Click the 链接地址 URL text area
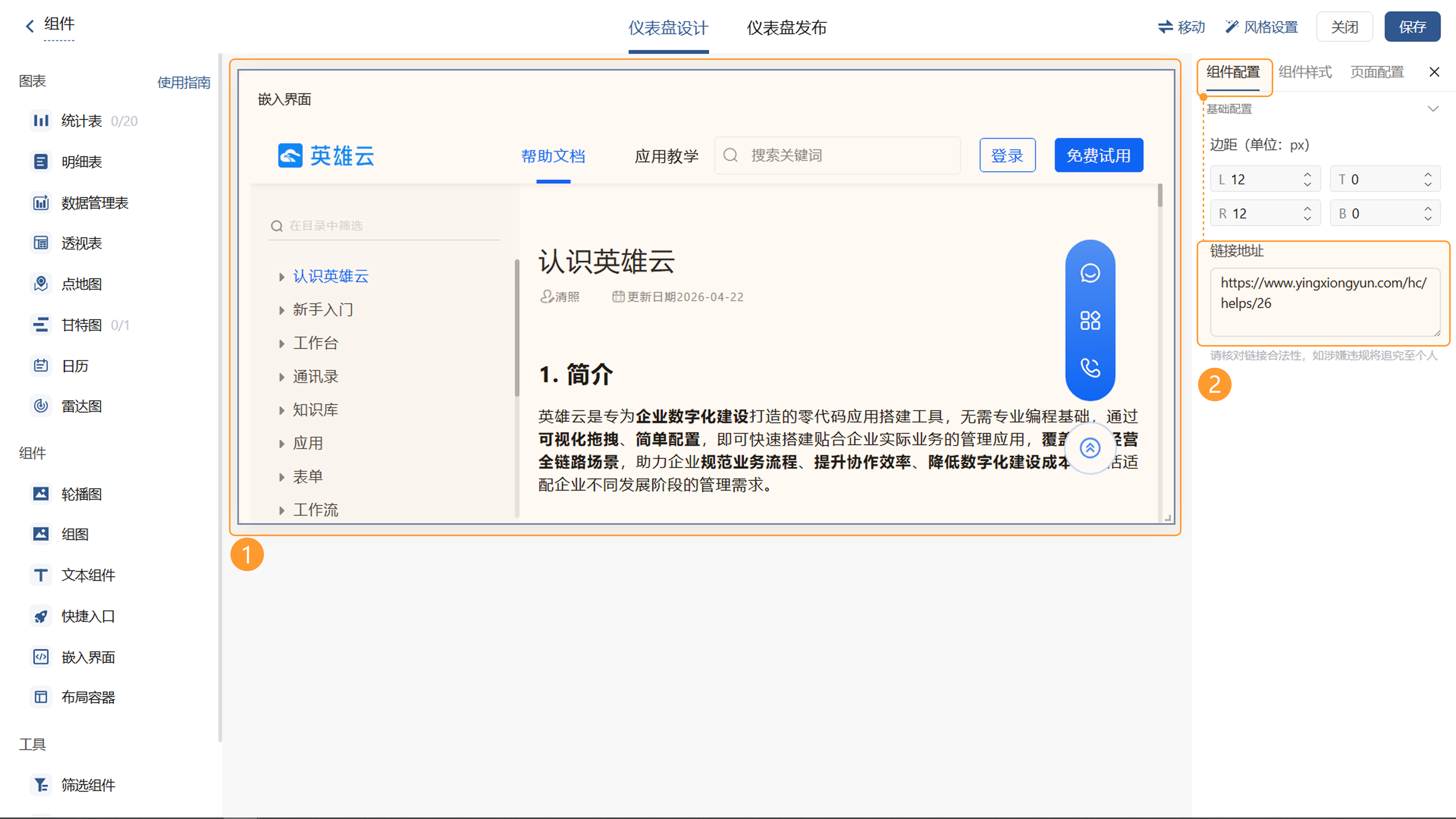This screenshot has width=1456, height=819. pos(1325,303)
